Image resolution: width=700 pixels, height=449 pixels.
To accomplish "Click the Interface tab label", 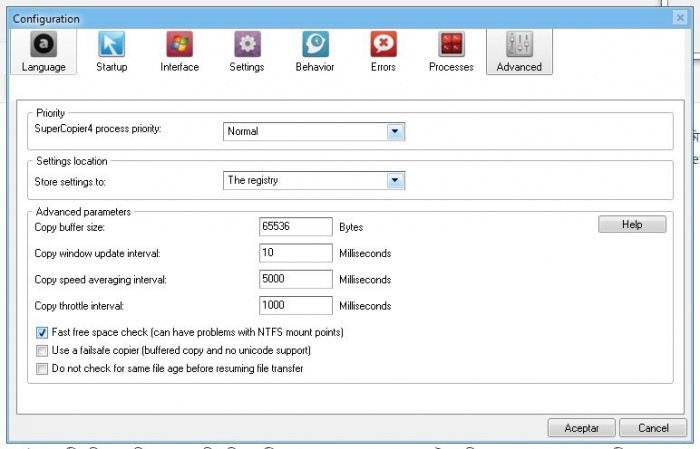I will 179,67.
